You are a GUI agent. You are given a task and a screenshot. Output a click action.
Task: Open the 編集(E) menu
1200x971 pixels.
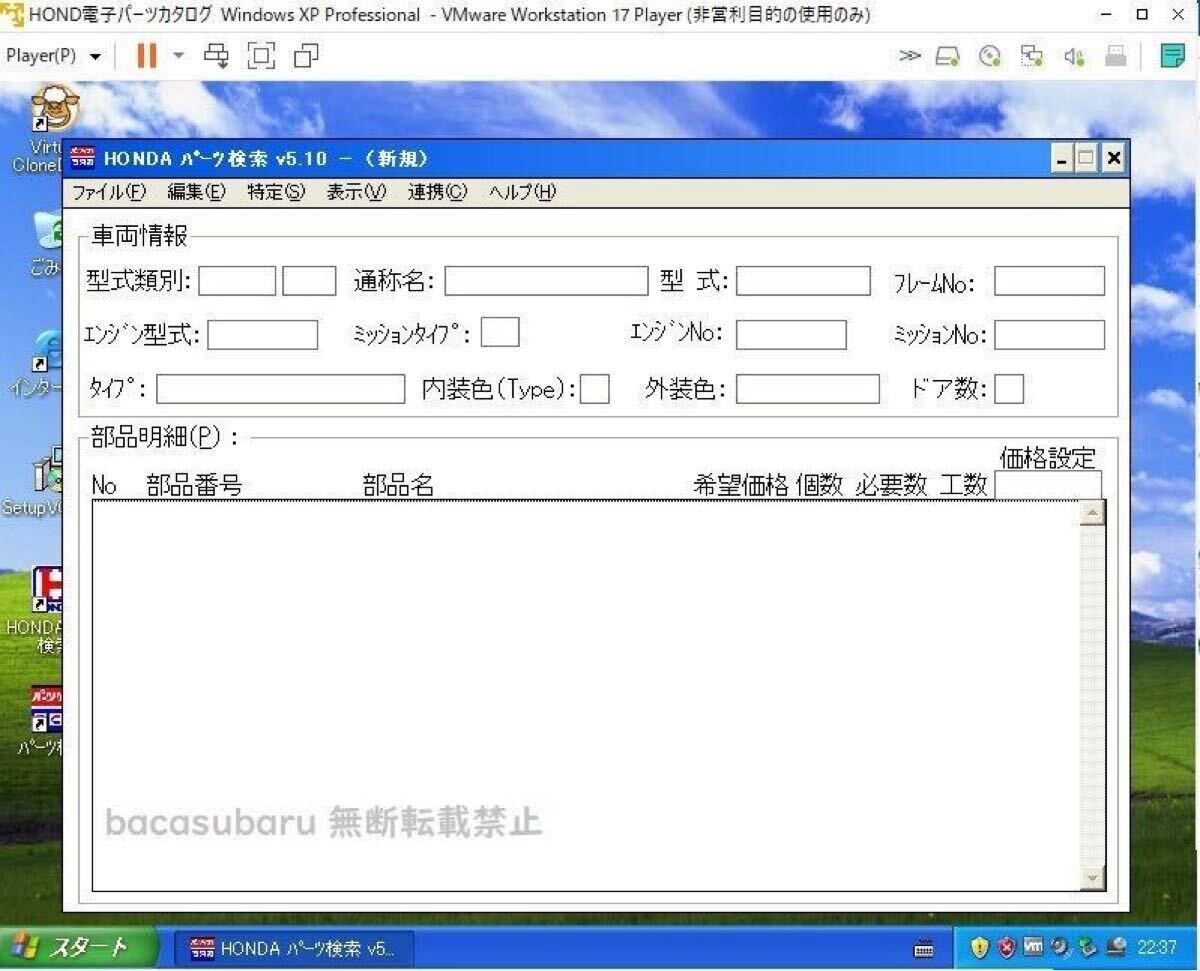click(x=196, y=192)
